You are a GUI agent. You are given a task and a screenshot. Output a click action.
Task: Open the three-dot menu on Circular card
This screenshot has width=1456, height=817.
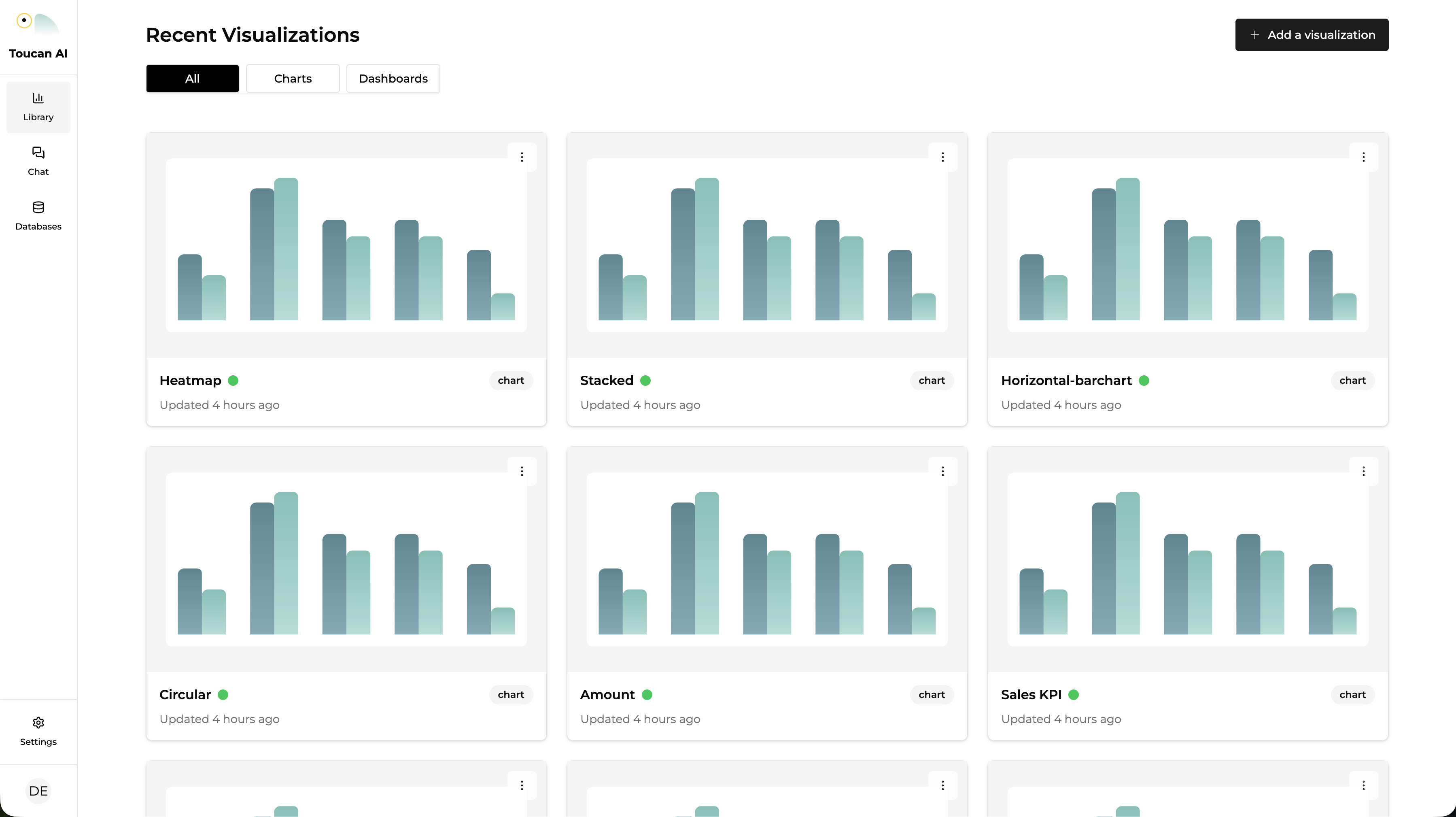522,471
